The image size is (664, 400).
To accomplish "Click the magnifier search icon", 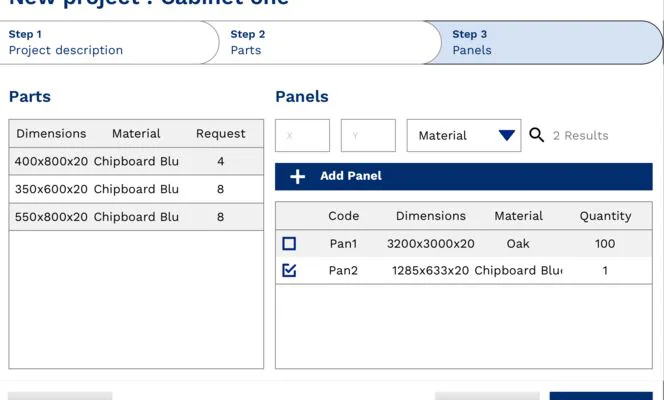I will click(537, 135).
